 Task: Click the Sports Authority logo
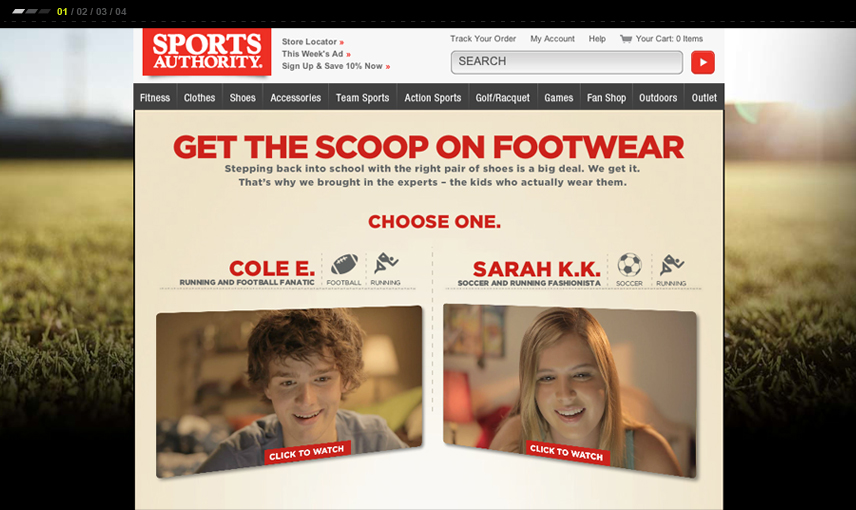206,52
